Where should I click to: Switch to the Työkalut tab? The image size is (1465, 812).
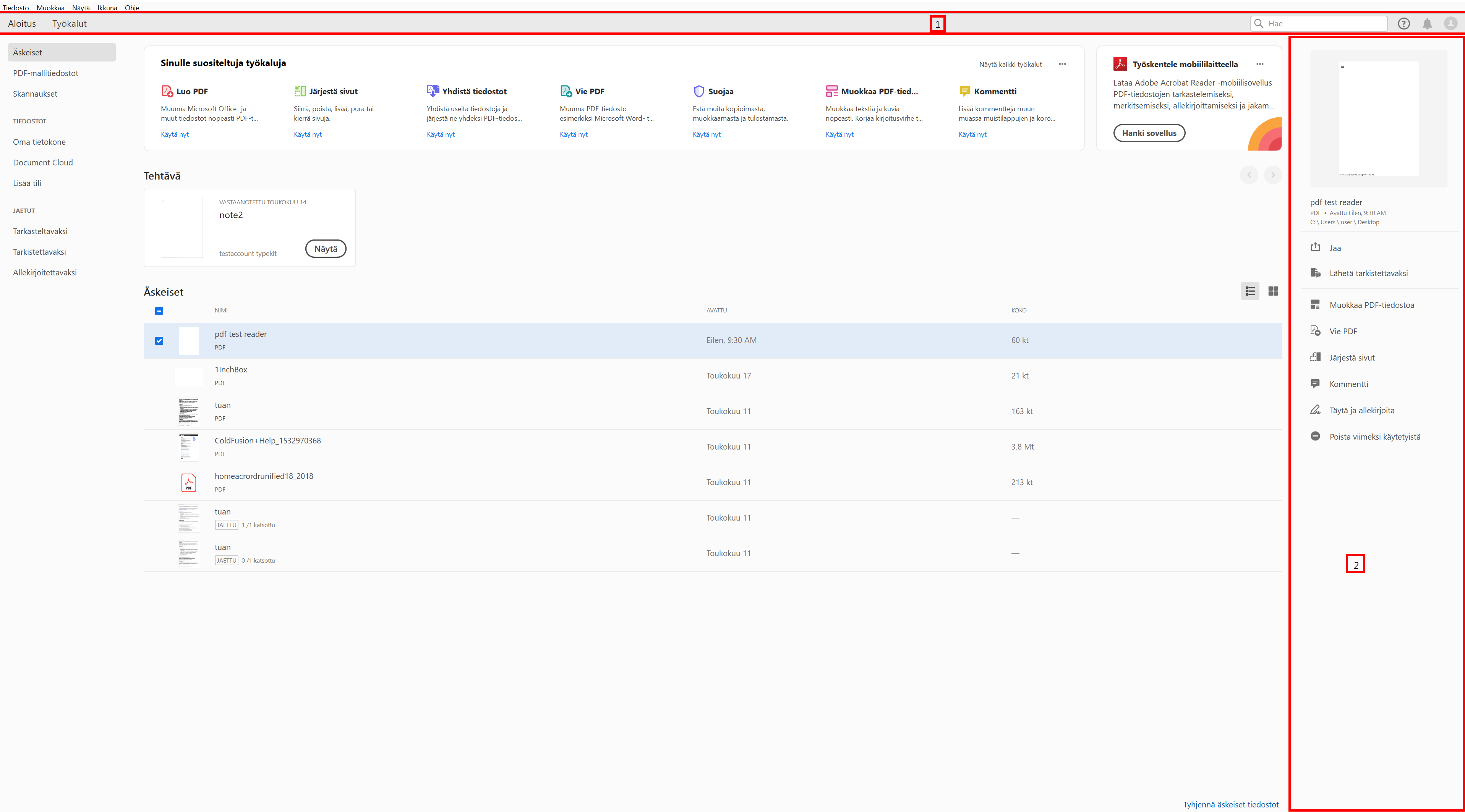pyautogui.click(x=70, y=23)
